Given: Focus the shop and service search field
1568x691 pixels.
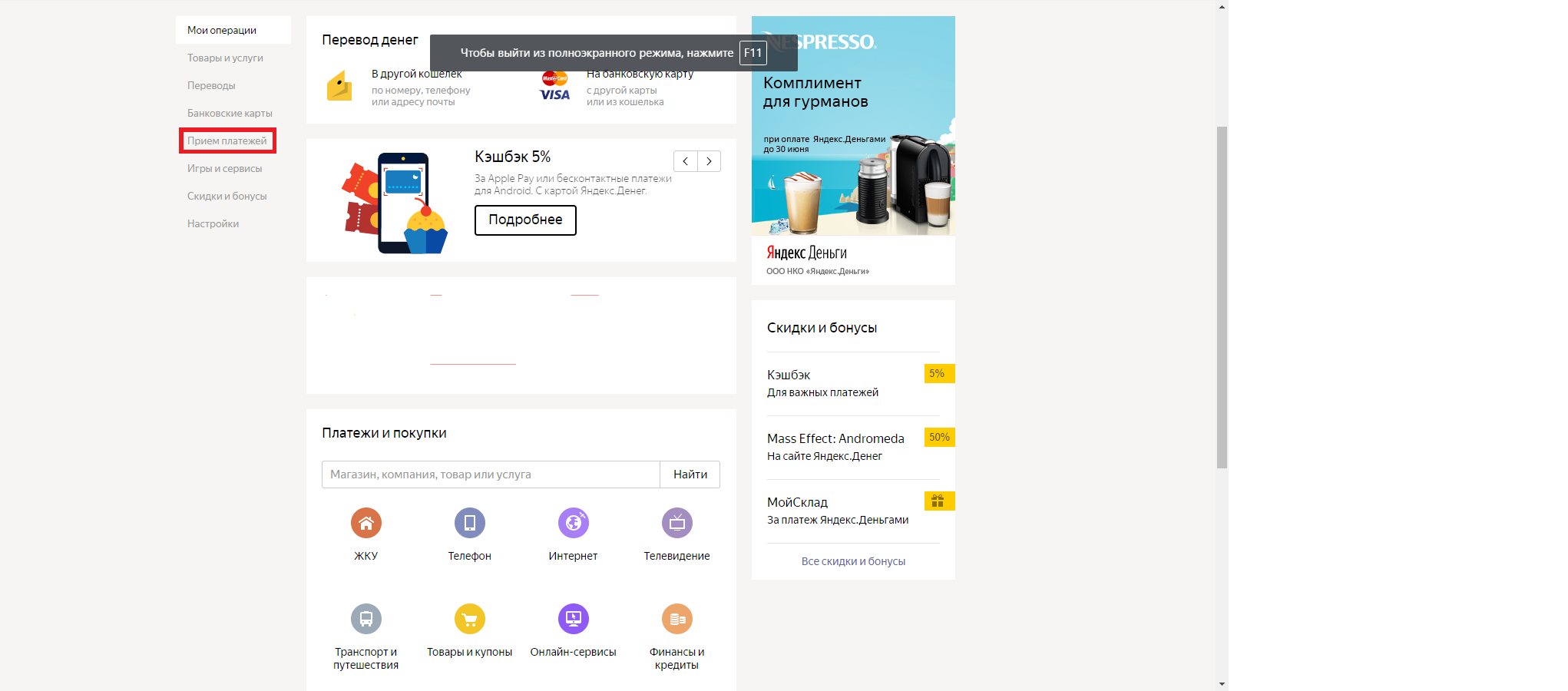Looking at the screenshot, I should pyautogui.click(x=491, y=474).
